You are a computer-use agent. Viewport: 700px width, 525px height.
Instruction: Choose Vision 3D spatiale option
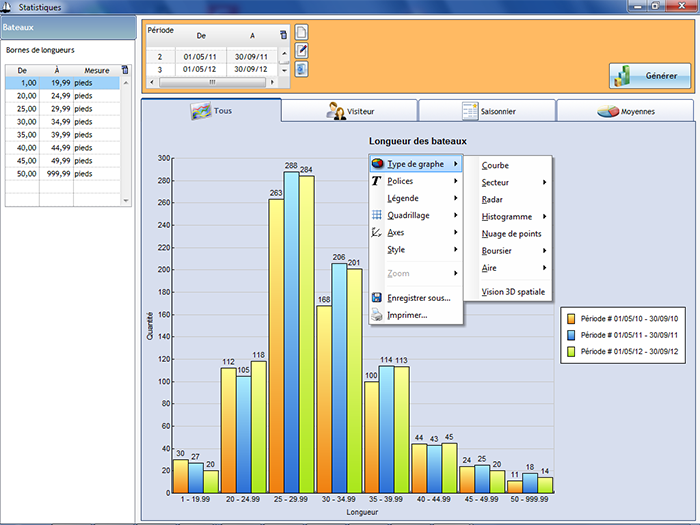click(x=514, y=292)
